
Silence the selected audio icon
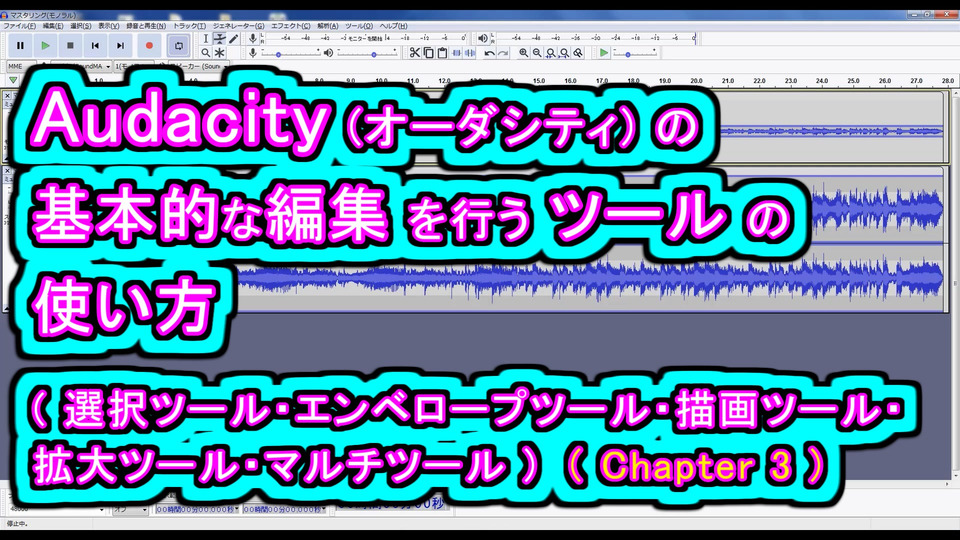pos(470,53)
